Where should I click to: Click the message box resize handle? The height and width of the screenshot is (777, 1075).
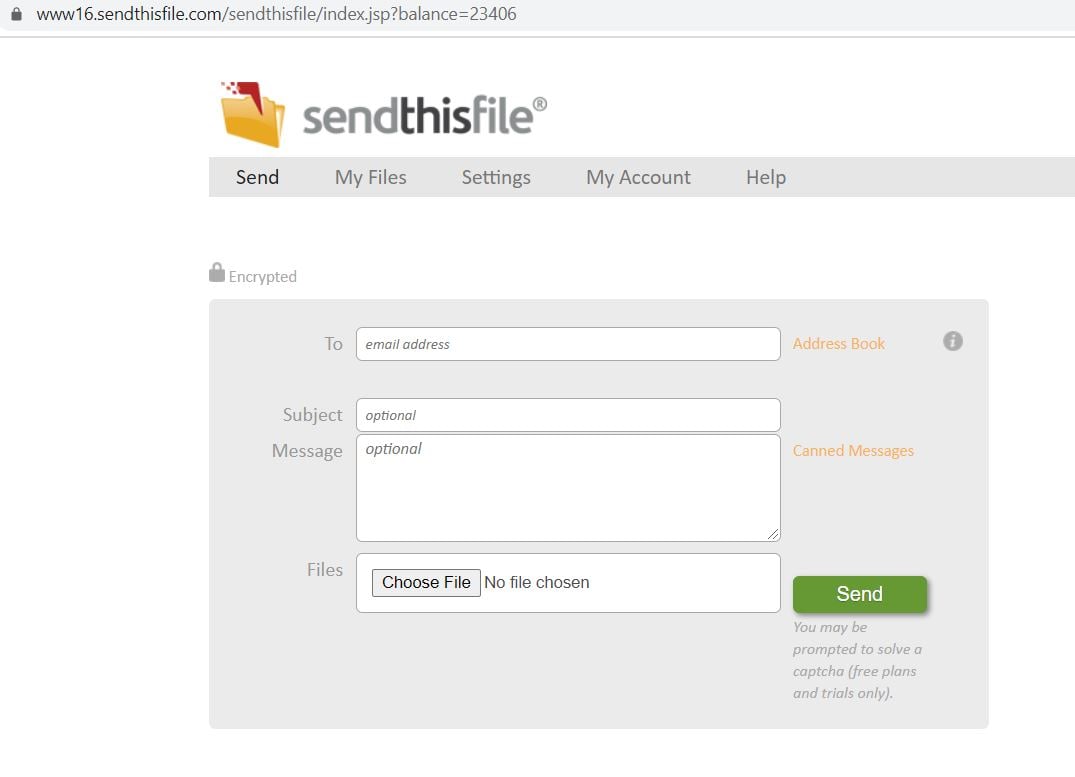775,534
